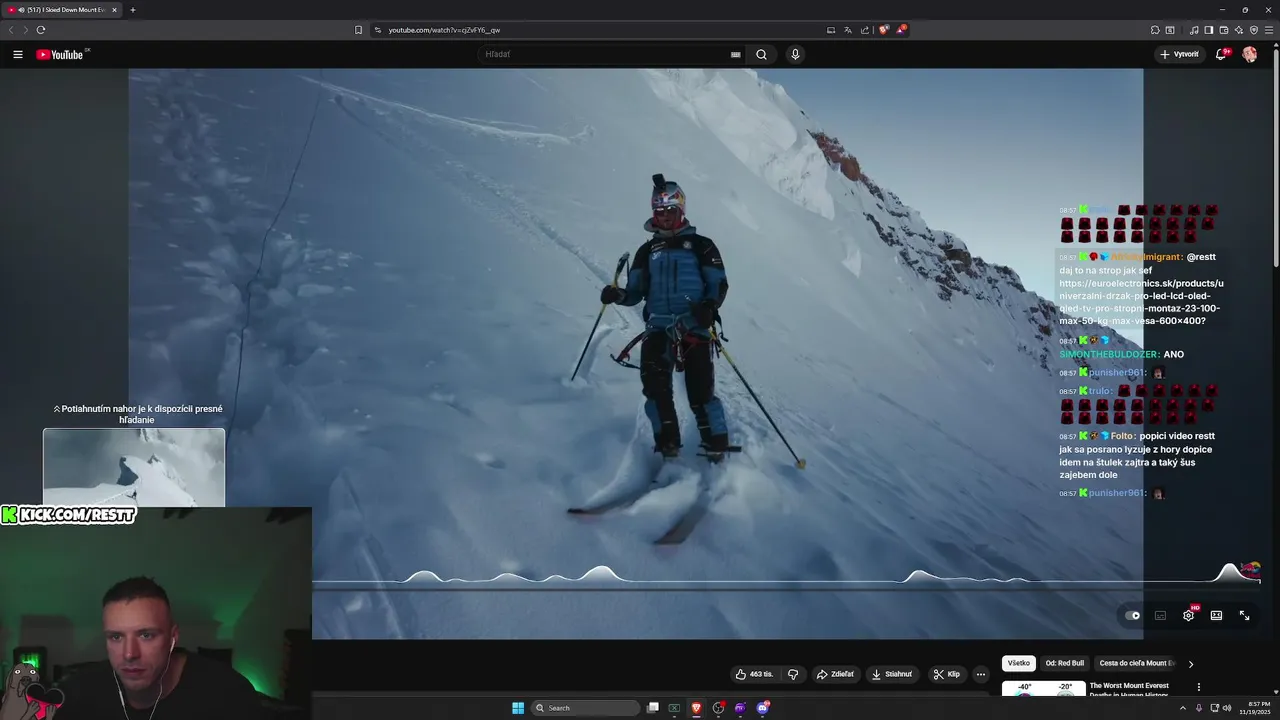
Task: Open Brave VPN shield icon
Action: point(1254,30)
